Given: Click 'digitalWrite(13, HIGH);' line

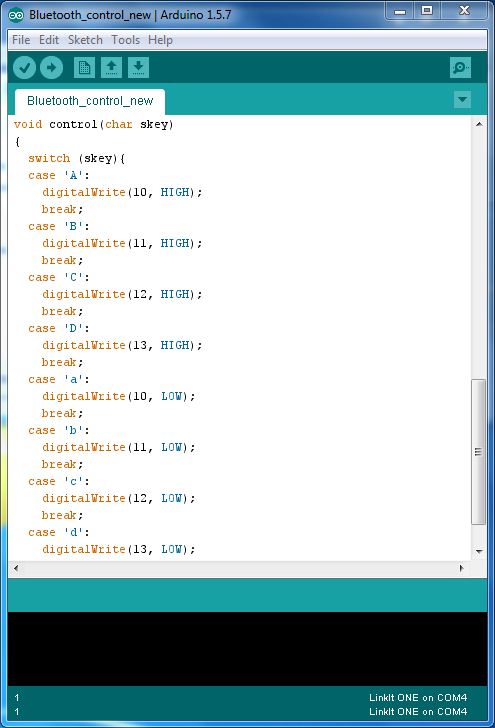Looking at the screenshot, I should pyautogui.click(x=122, y=345).
